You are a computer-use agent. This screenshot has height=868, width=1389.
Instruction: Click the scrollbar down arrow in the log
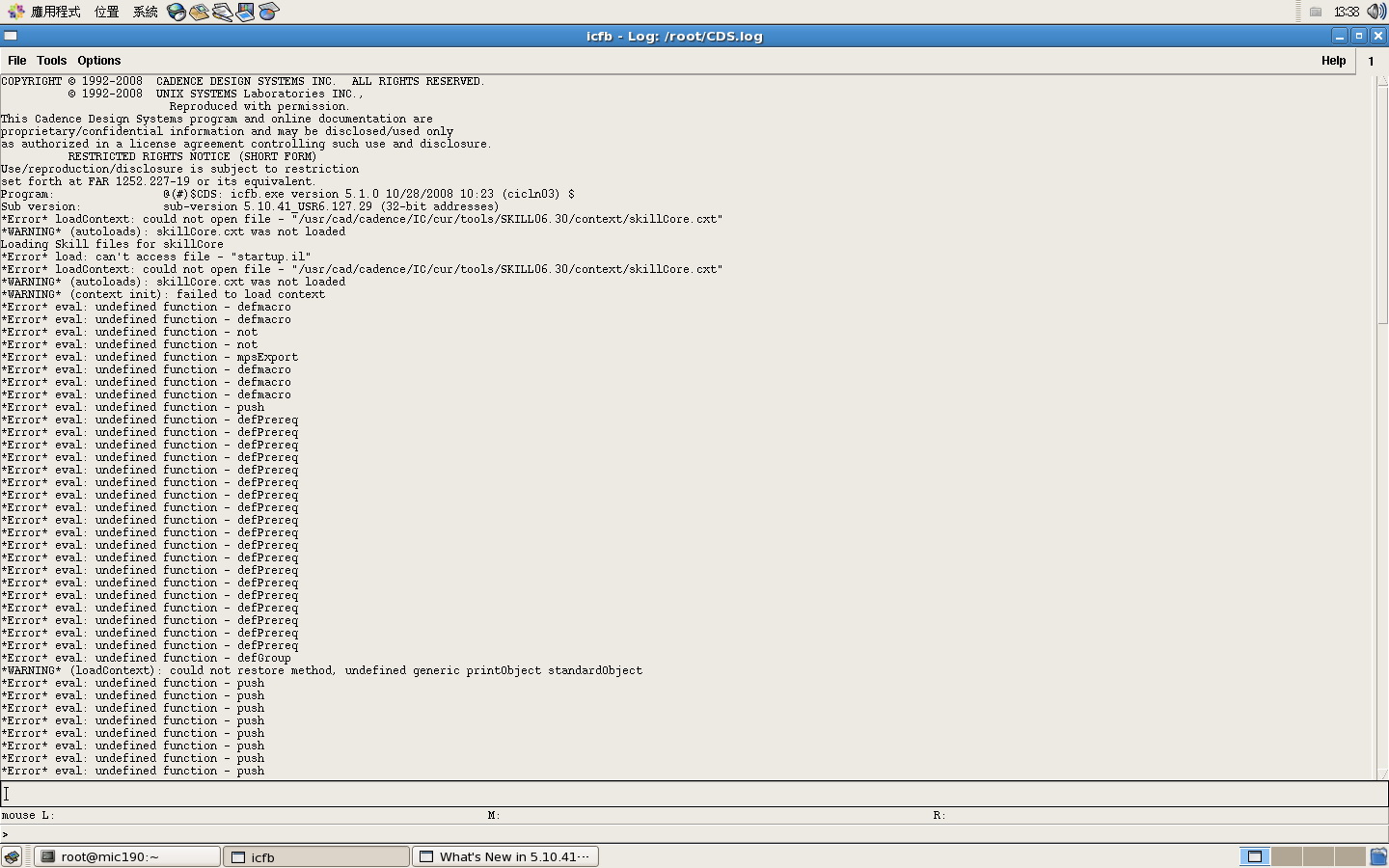1382,773
